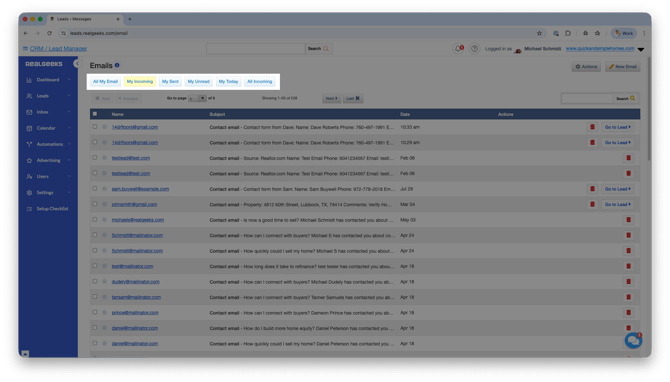Image resolution: width=670 pixels, height=382 pixels.
Task: Switch to the My Sent tab
Action: click(170, 82)
